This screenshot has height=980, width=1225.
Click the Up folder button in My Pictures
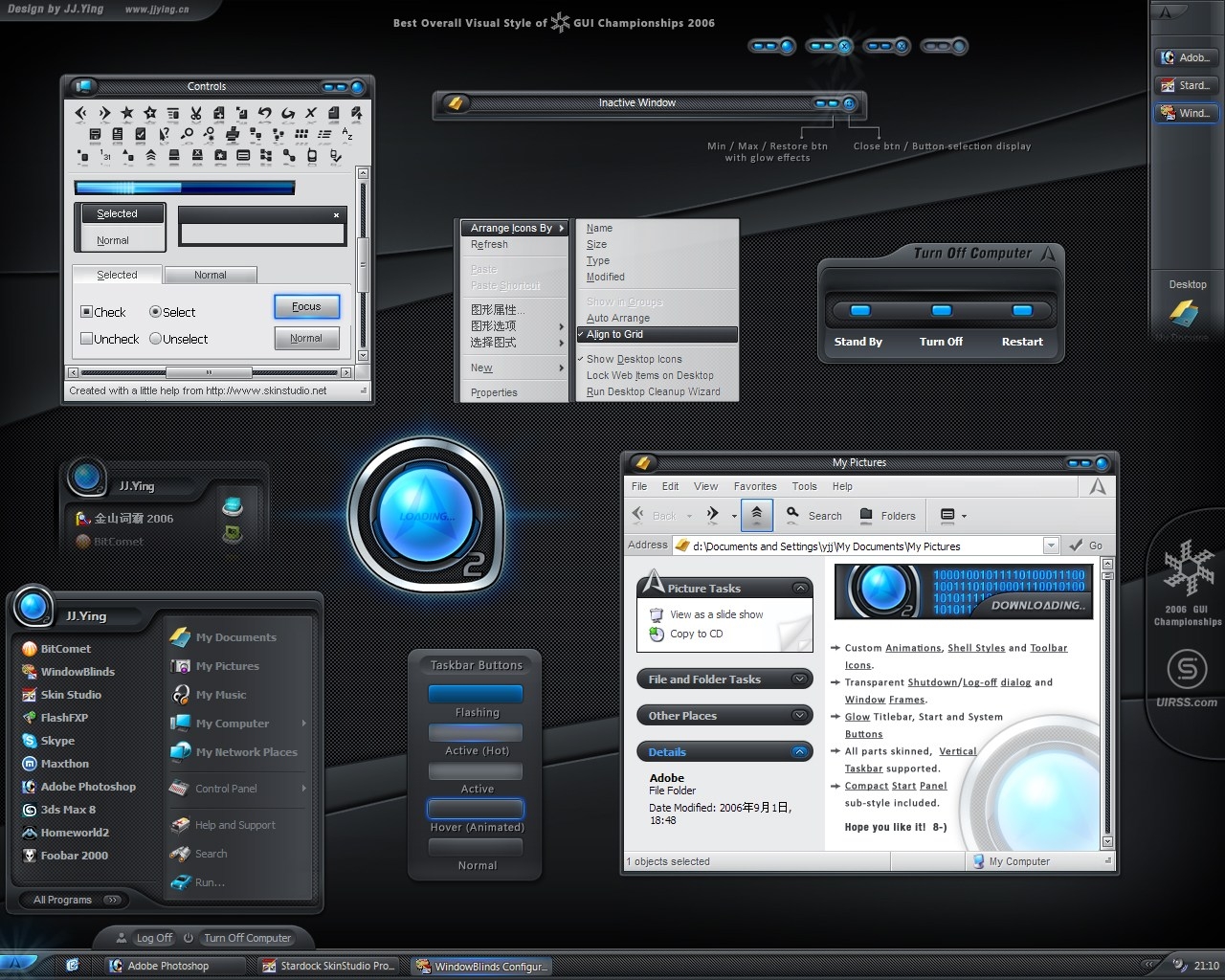[x=757, y=515]
